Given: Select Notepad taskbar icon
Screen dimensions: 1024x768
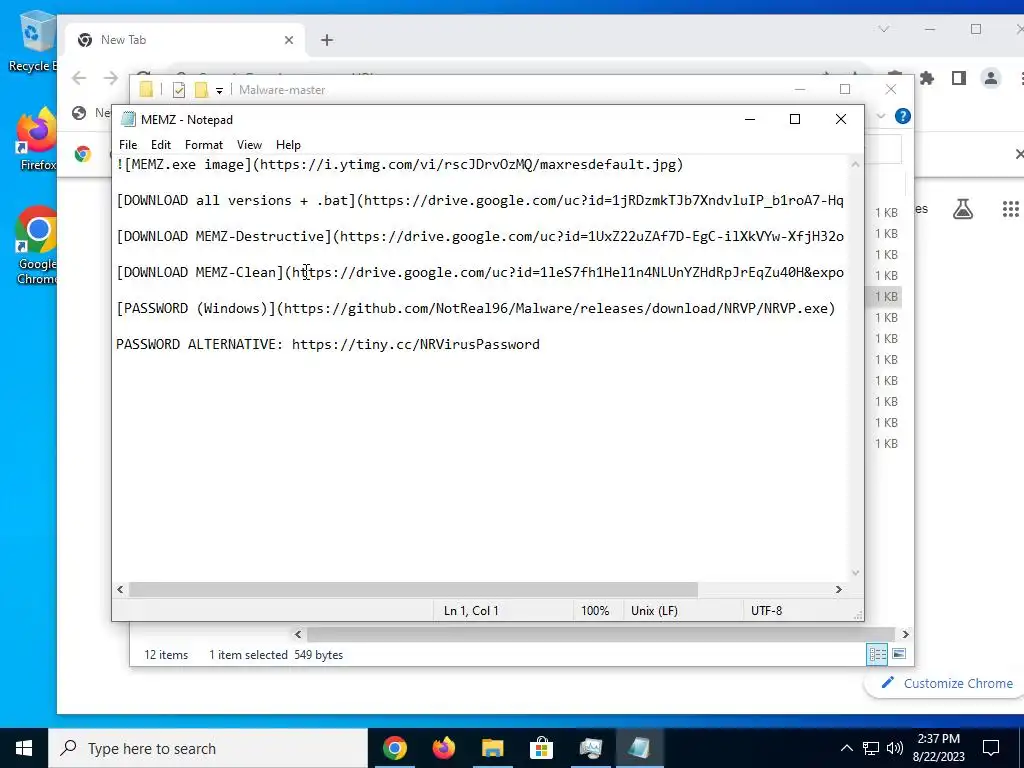Looking at the screenshot, I should [639, 748].
